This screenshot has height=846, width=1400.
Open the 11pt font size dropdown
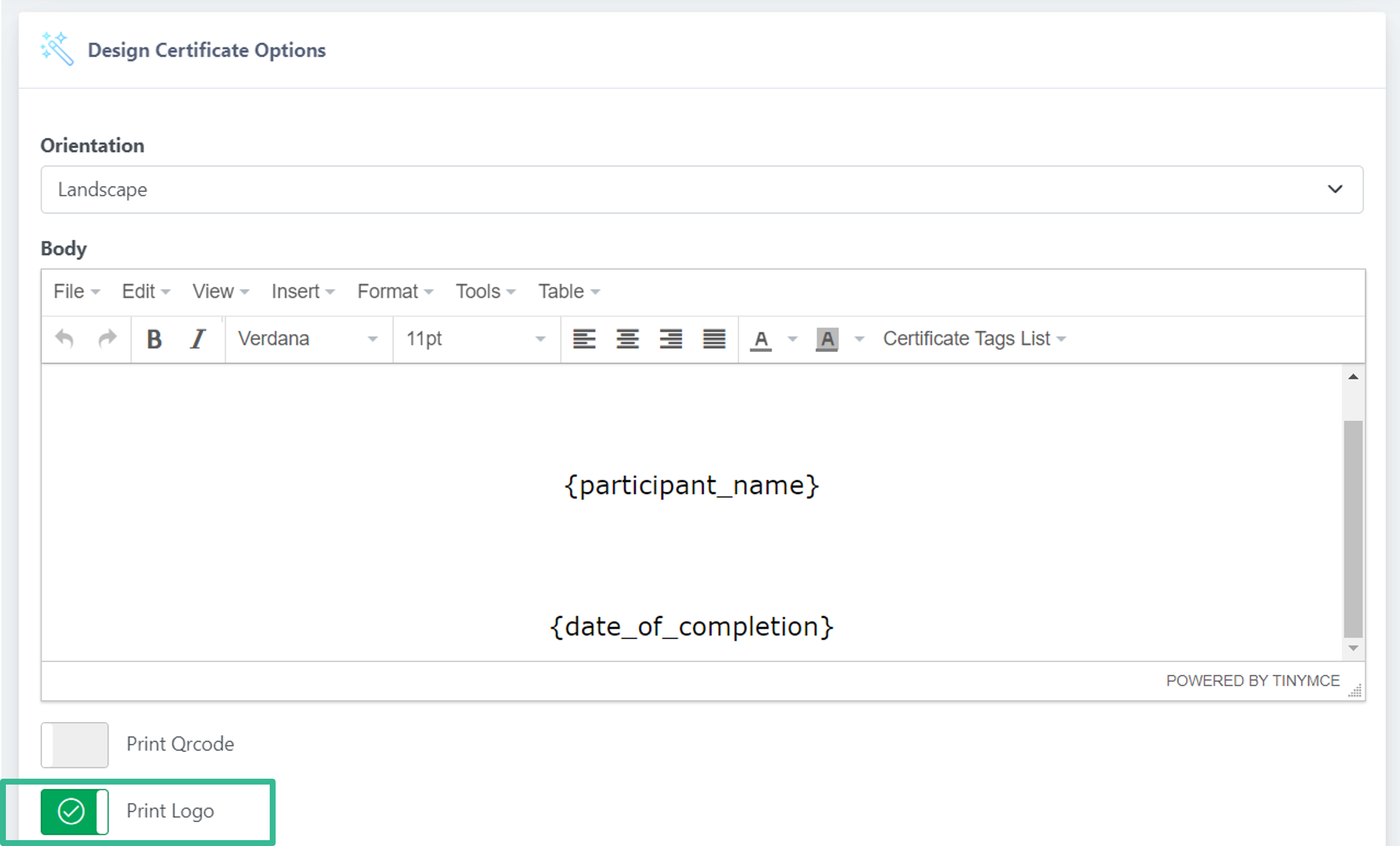476,339
